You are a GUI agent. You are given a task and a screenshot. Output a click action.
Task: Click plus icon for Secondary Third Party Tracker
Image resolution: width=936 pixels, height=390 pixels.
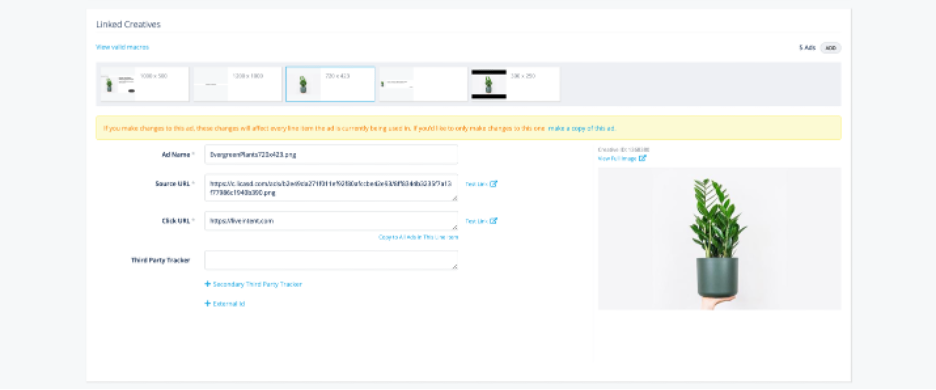(208, 284)
